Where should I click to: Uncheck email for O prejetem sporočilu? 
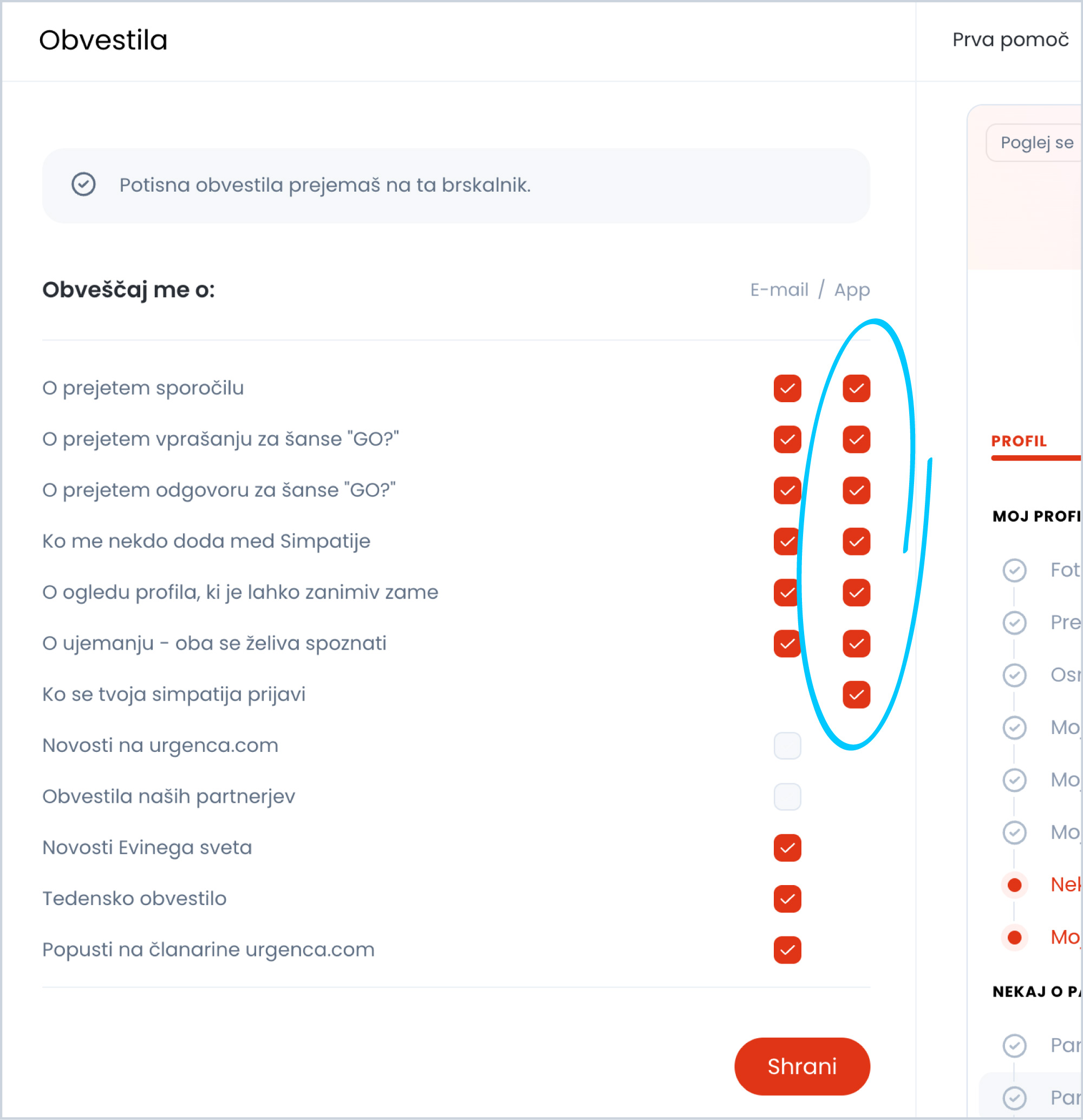787,389
